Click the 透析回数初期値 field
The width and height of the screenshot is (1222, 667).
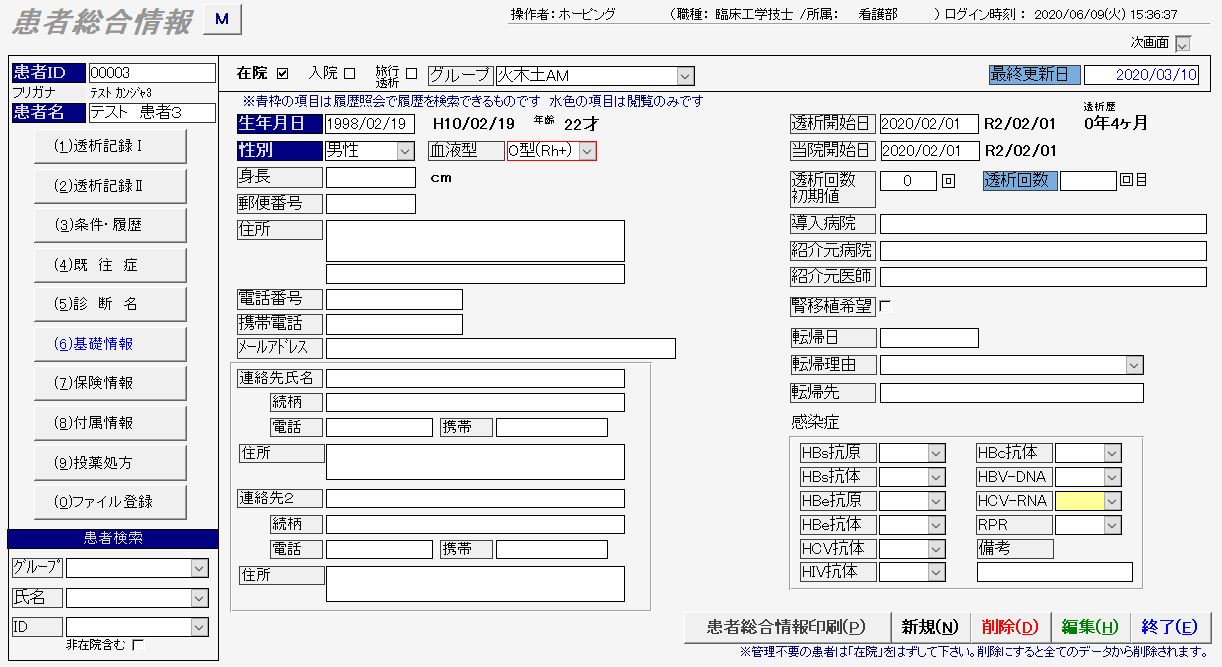(908, 181)
